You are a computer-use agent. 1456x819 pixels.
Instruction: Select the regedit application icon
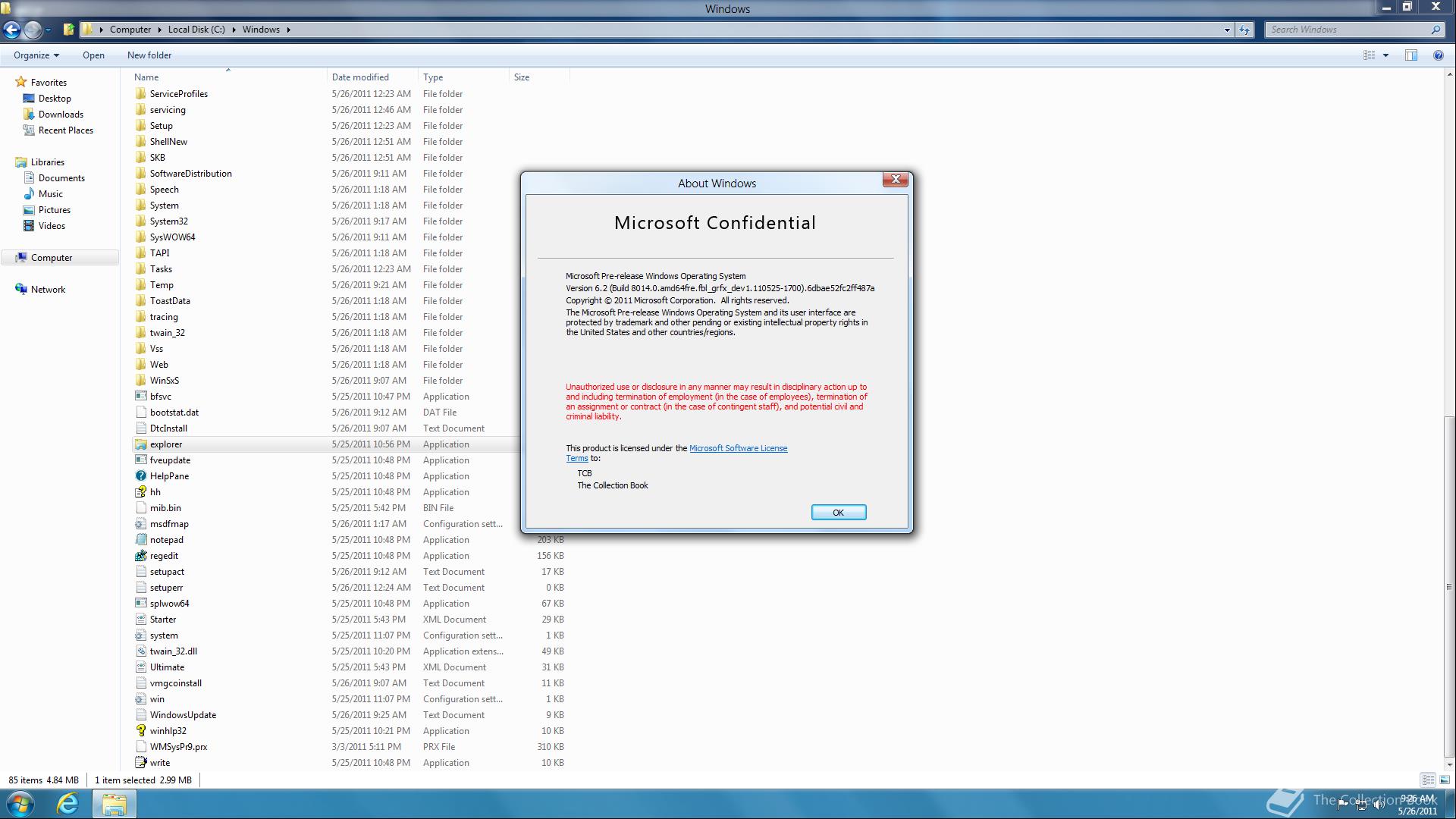point(140,556)
